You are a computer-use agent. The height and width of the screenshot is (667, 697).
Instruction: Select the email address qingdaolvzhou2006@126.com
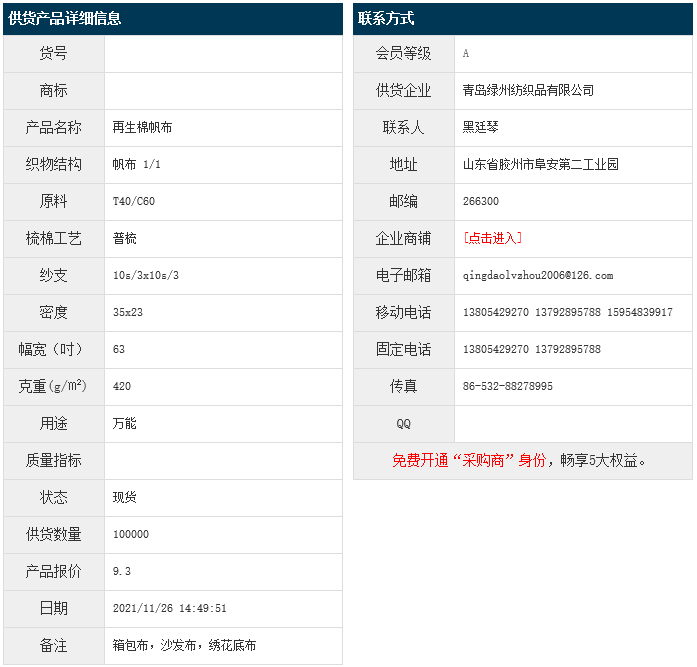pyautogui.click(x=538, y=275)
